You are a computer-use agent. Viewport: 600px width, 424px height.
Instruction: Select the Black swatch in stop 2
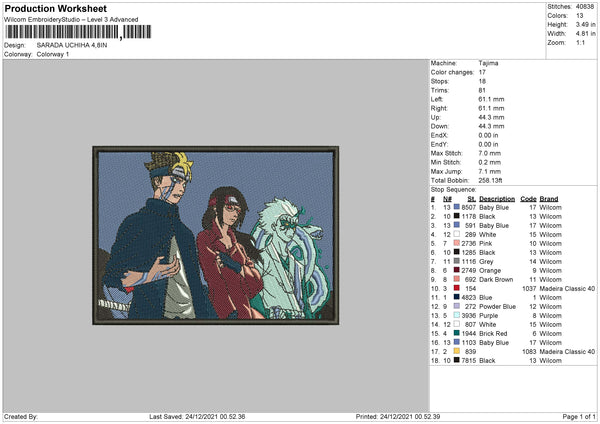point(457,216)
